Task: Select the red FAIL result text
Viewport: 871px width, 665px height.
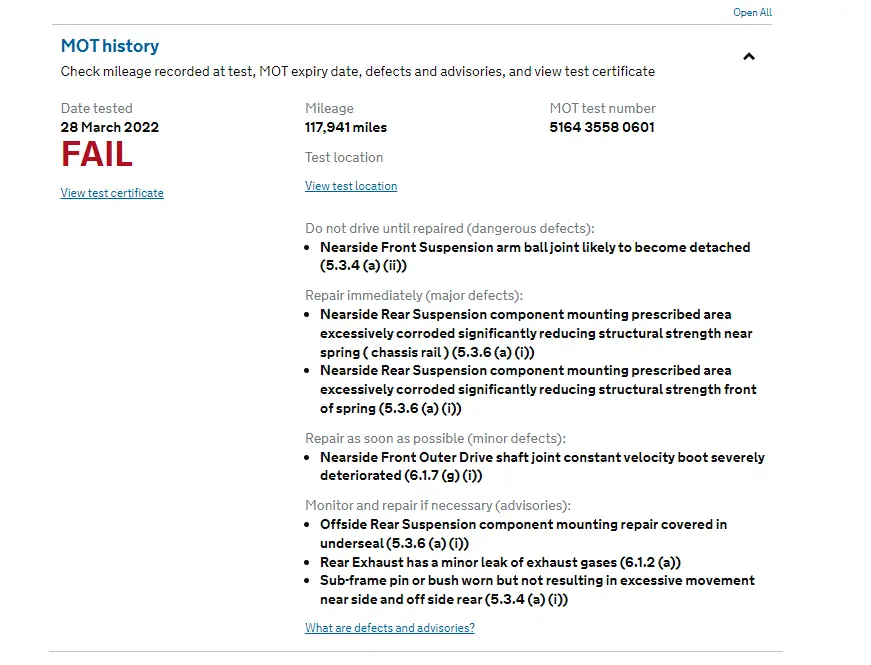Action: tap(97, 154)
